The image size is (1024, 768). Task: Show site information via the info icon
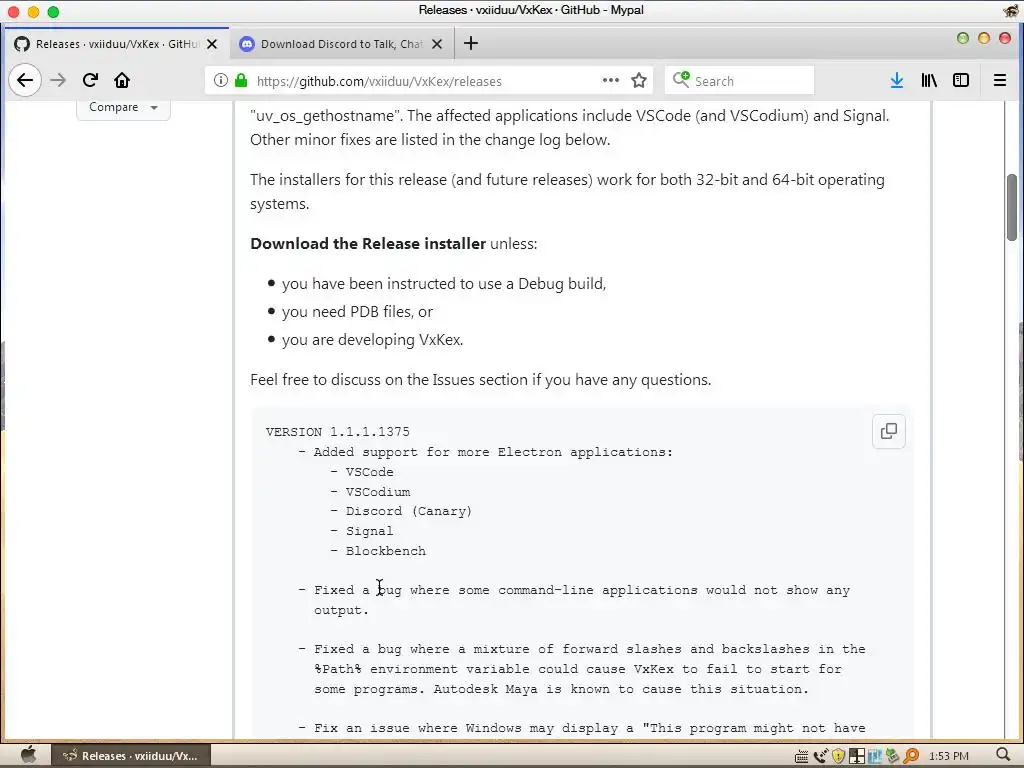221,80
